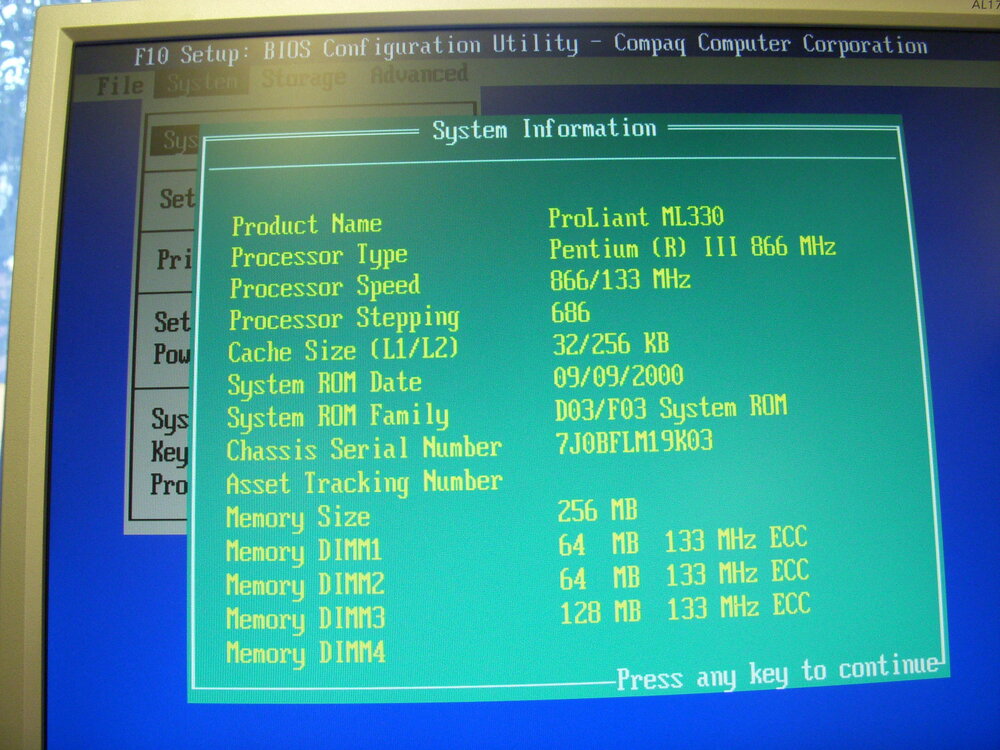Click 'Press any key to continue' prompt
1000x750 pixels.
point(777,673)
